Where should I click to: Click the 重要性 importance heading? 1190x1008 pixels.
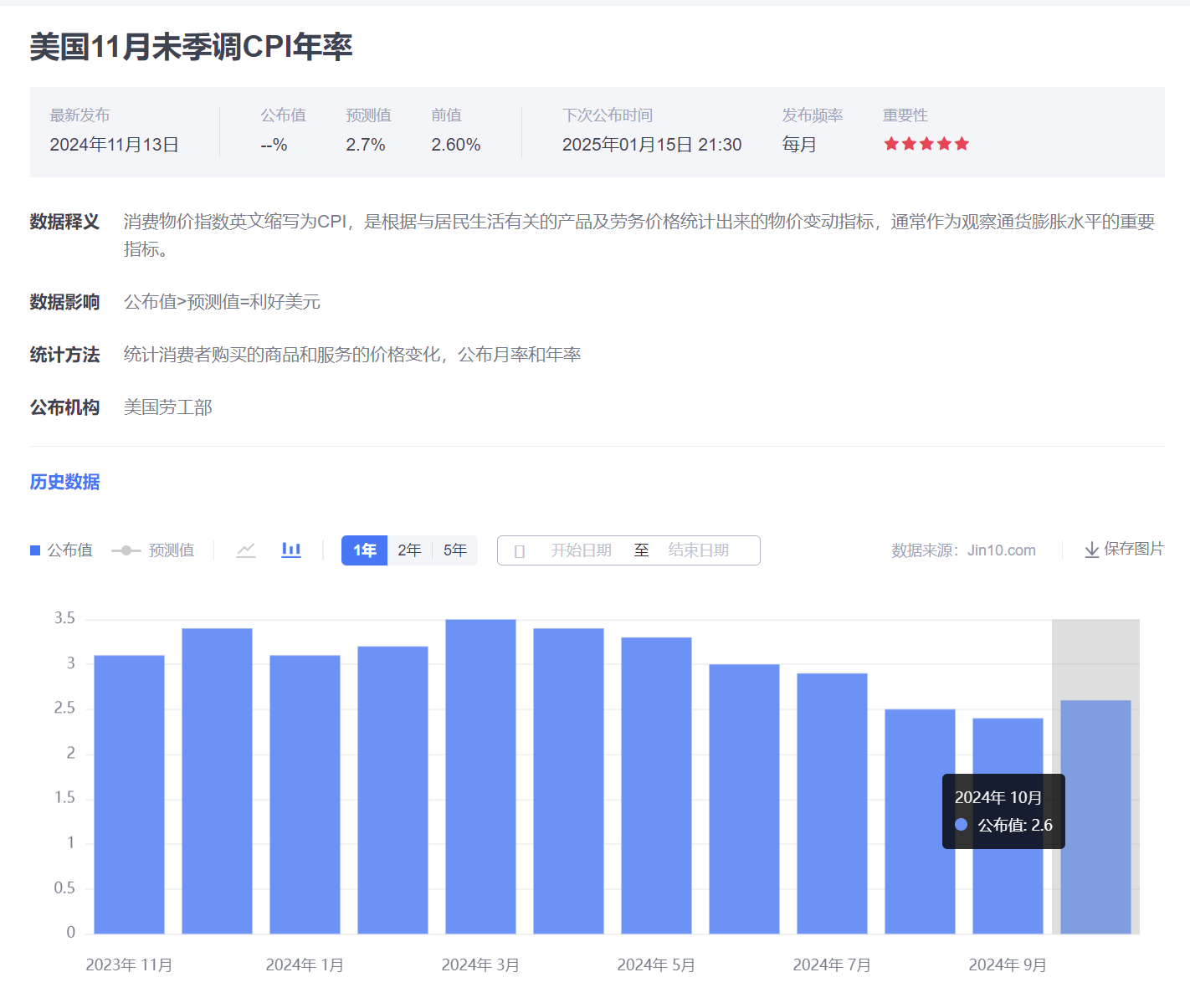[x=905, y=115]
